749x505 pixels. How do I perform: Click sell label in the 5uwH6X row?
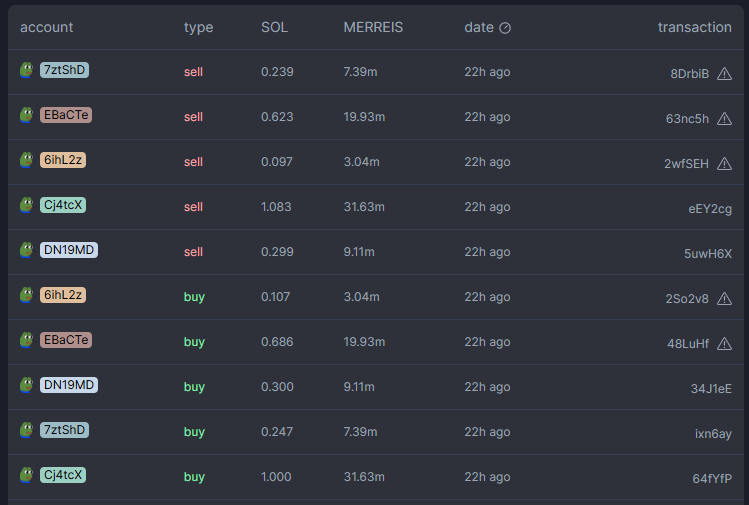point(193,252)
